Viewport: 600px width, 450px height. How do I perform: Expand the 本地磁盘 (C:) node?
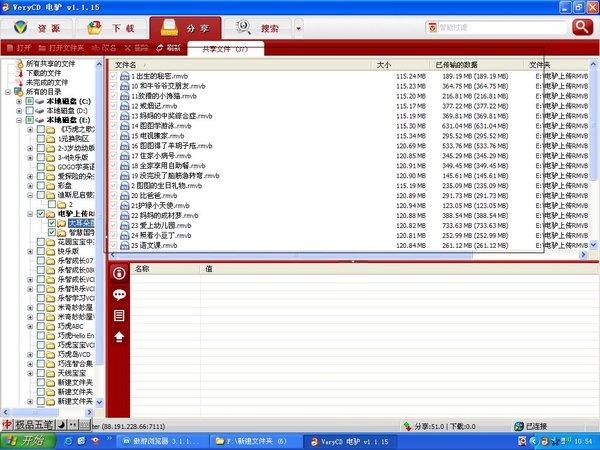[x=19, y=101]
